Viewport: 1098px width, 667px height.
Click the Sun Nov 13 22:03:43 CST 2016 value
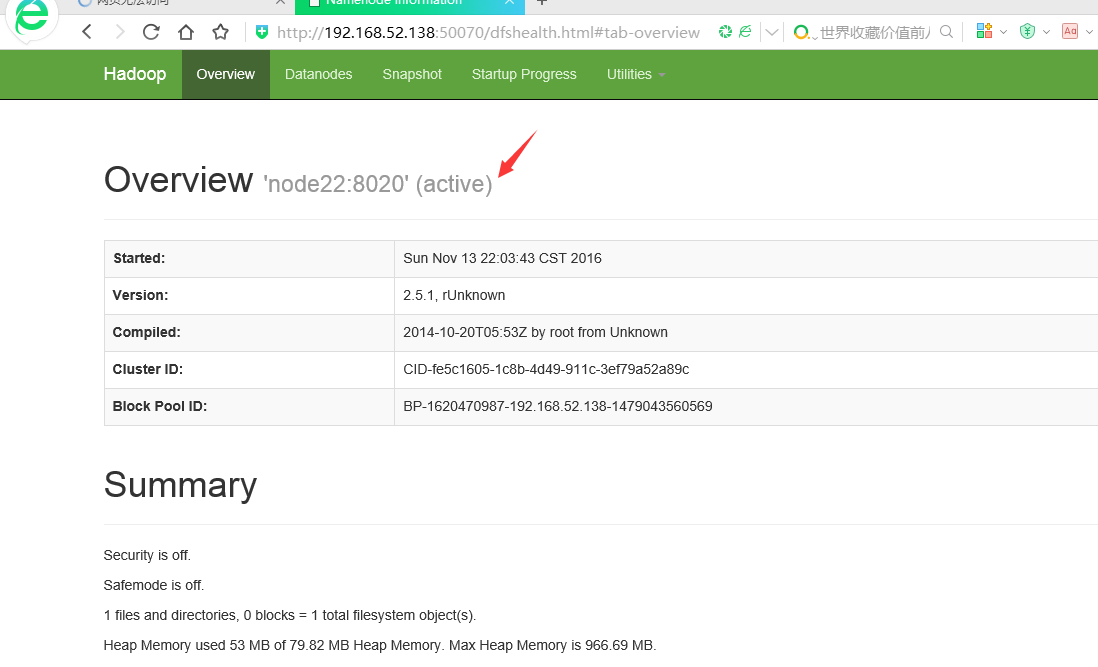tap(502, 258)
